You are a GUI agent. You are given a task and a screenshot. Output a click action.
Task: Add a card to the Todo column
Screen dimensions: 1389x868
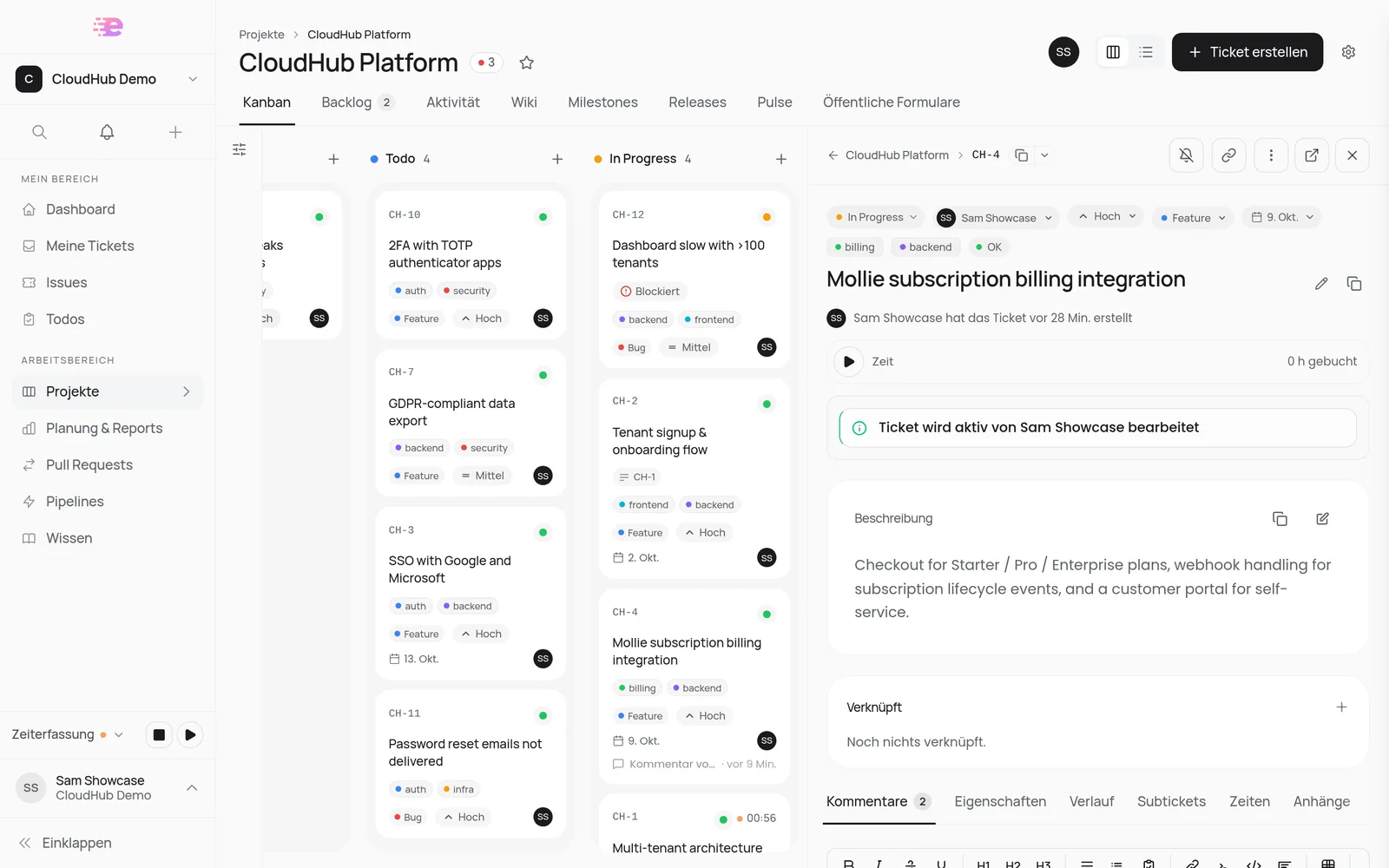click(x=557, y=159)
